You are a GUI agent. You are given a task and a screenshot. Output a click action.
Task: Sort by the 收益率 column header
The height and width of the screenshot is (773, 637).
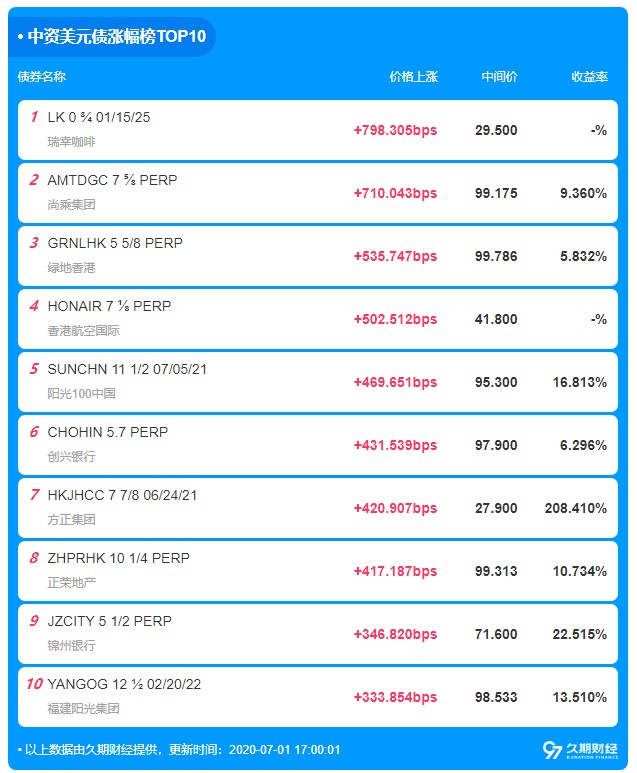coord(589,77)
